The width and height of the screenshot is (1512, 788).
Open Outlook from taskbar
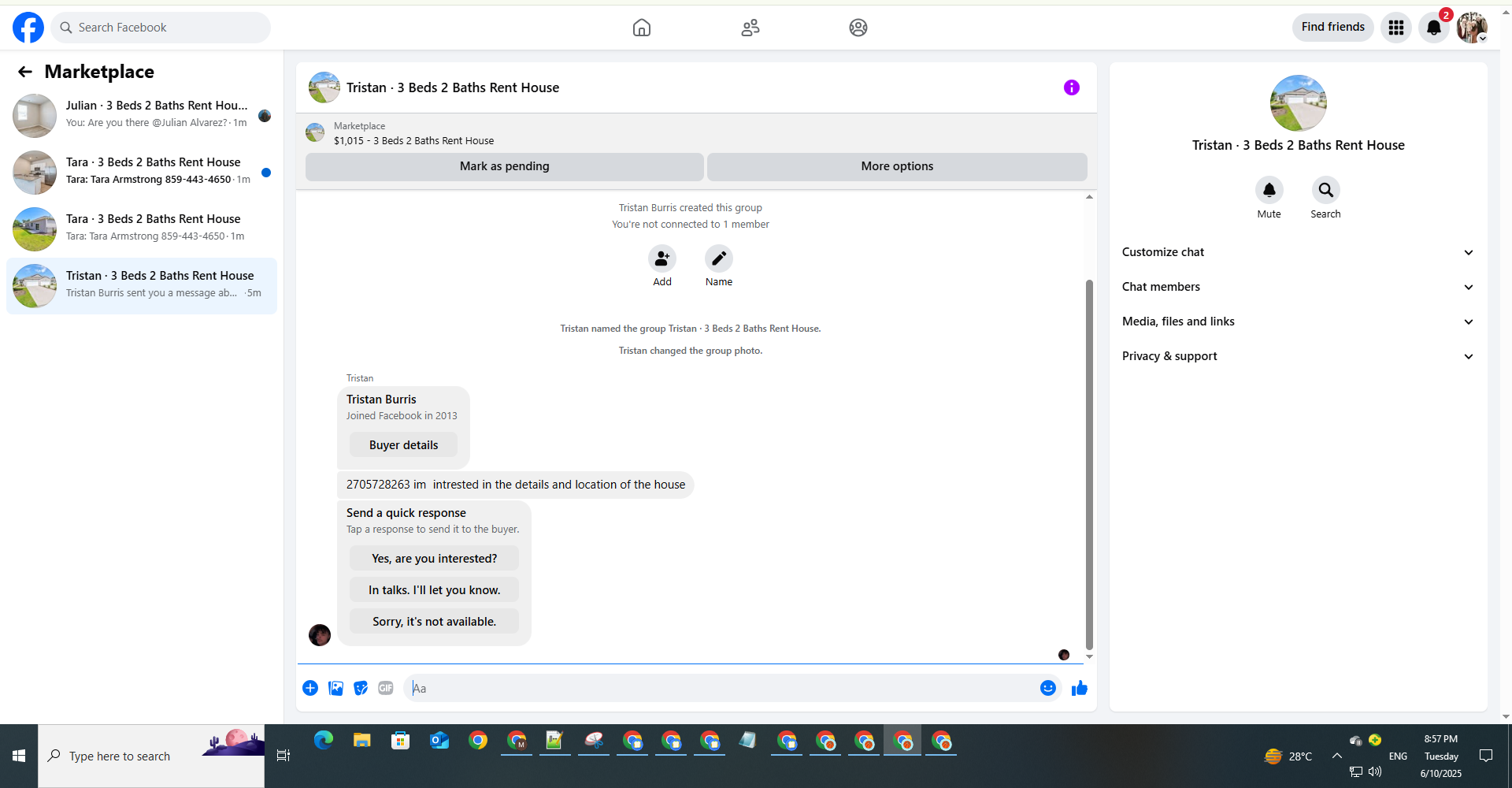point(439,741)
